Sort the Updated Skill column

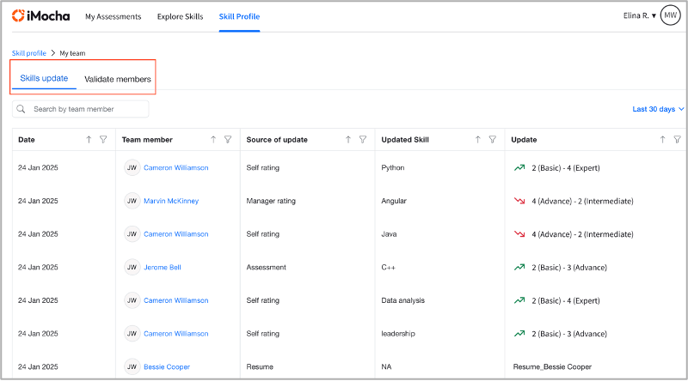tap(478, 140)
